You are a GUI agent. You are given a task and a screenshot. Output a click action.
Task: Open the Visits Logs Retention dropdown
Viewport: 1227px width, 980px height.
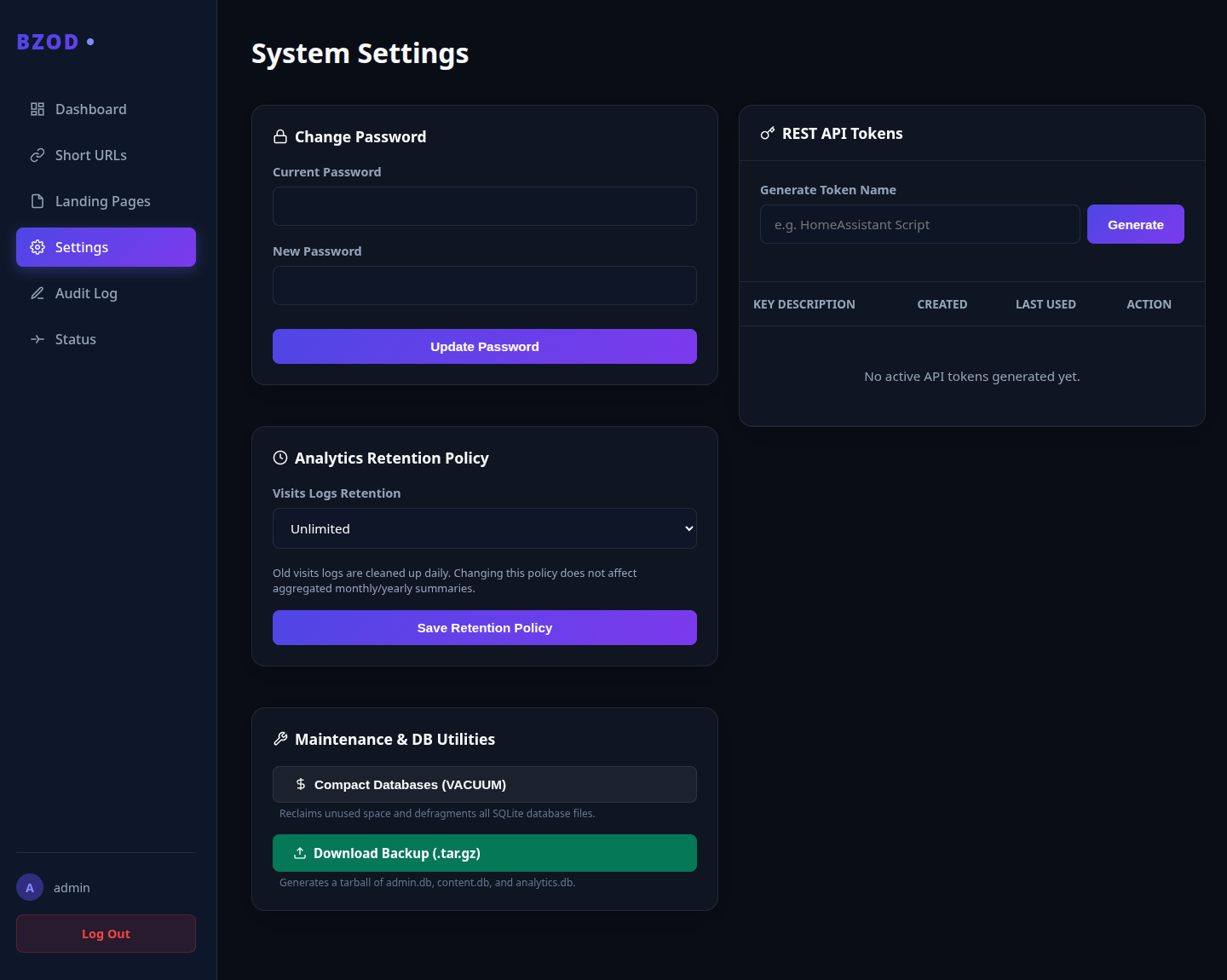pyautogui.click(x=485, y=528)
